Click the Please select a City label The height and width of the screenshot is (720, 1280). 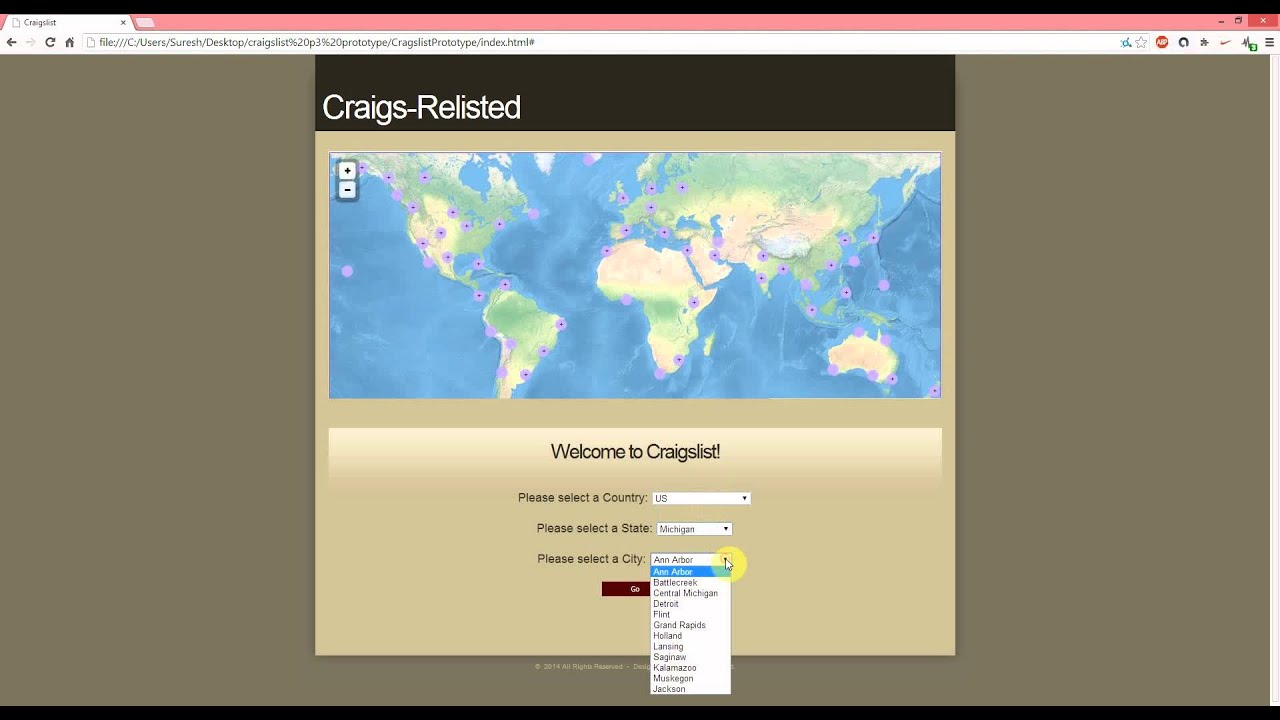pos(591,559)
